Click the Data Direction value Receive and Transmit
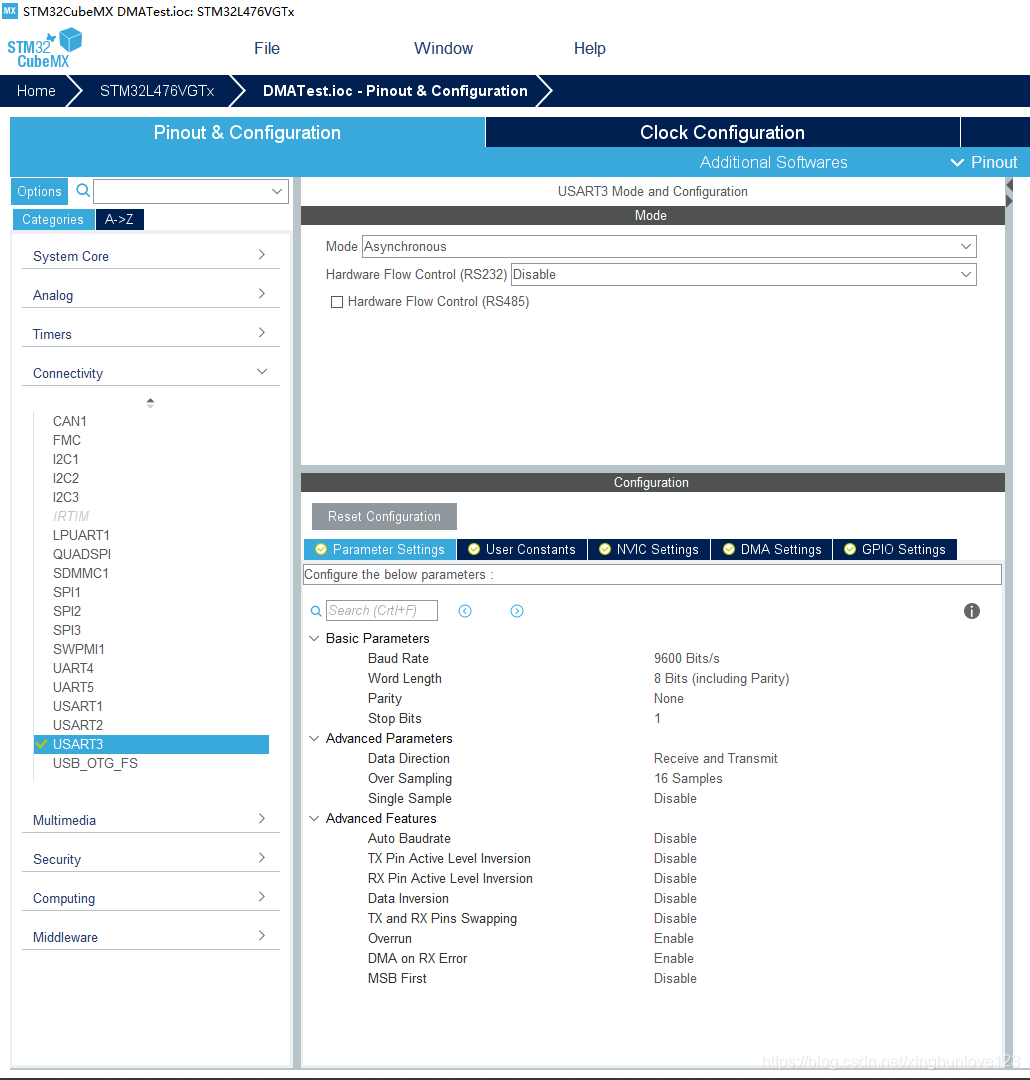 pyautogui.click(x=716, y=758)
